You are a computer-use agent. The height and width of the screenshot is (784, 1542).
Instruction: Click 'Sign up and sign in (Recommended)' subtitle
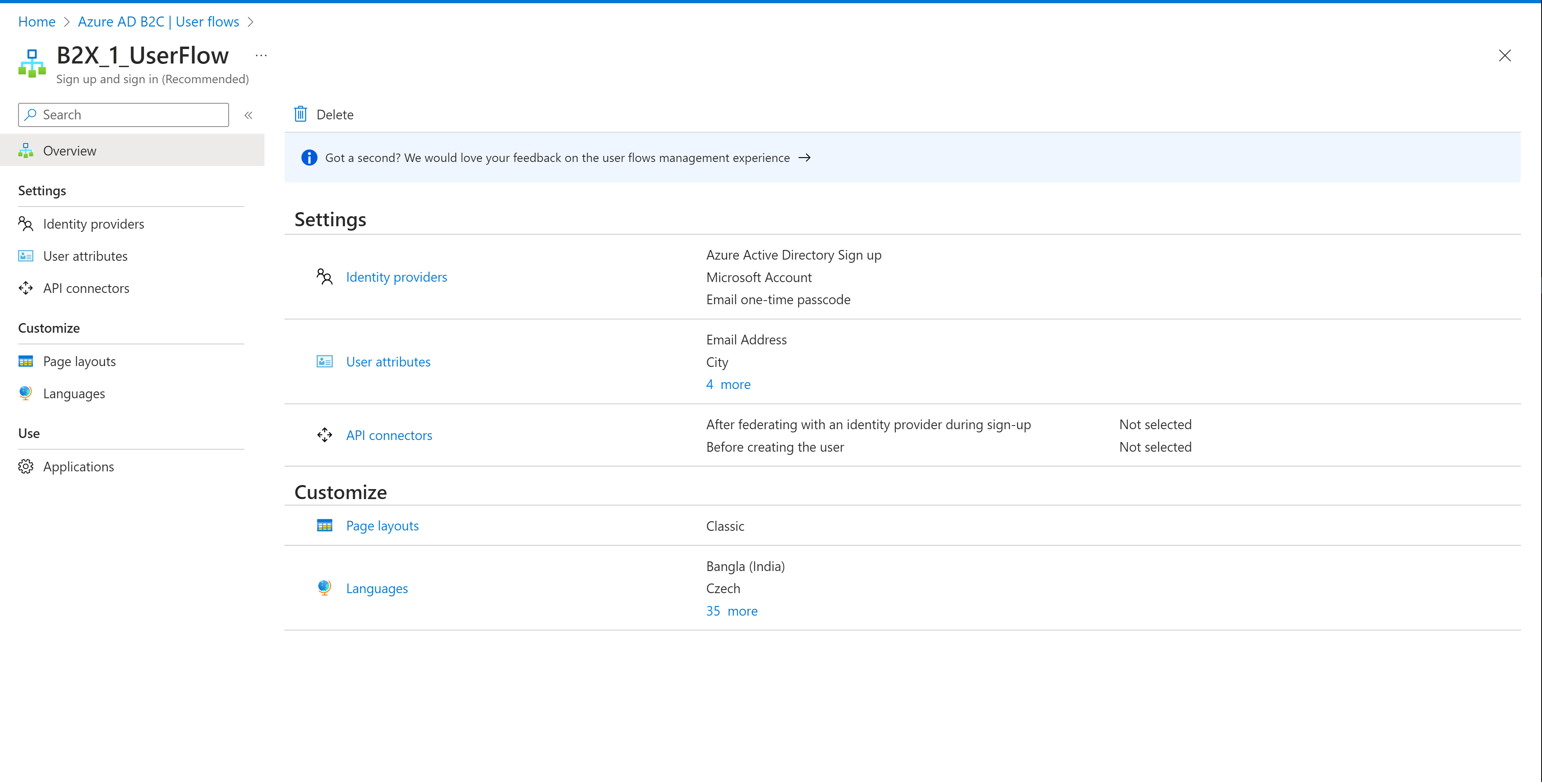point(153,79)
